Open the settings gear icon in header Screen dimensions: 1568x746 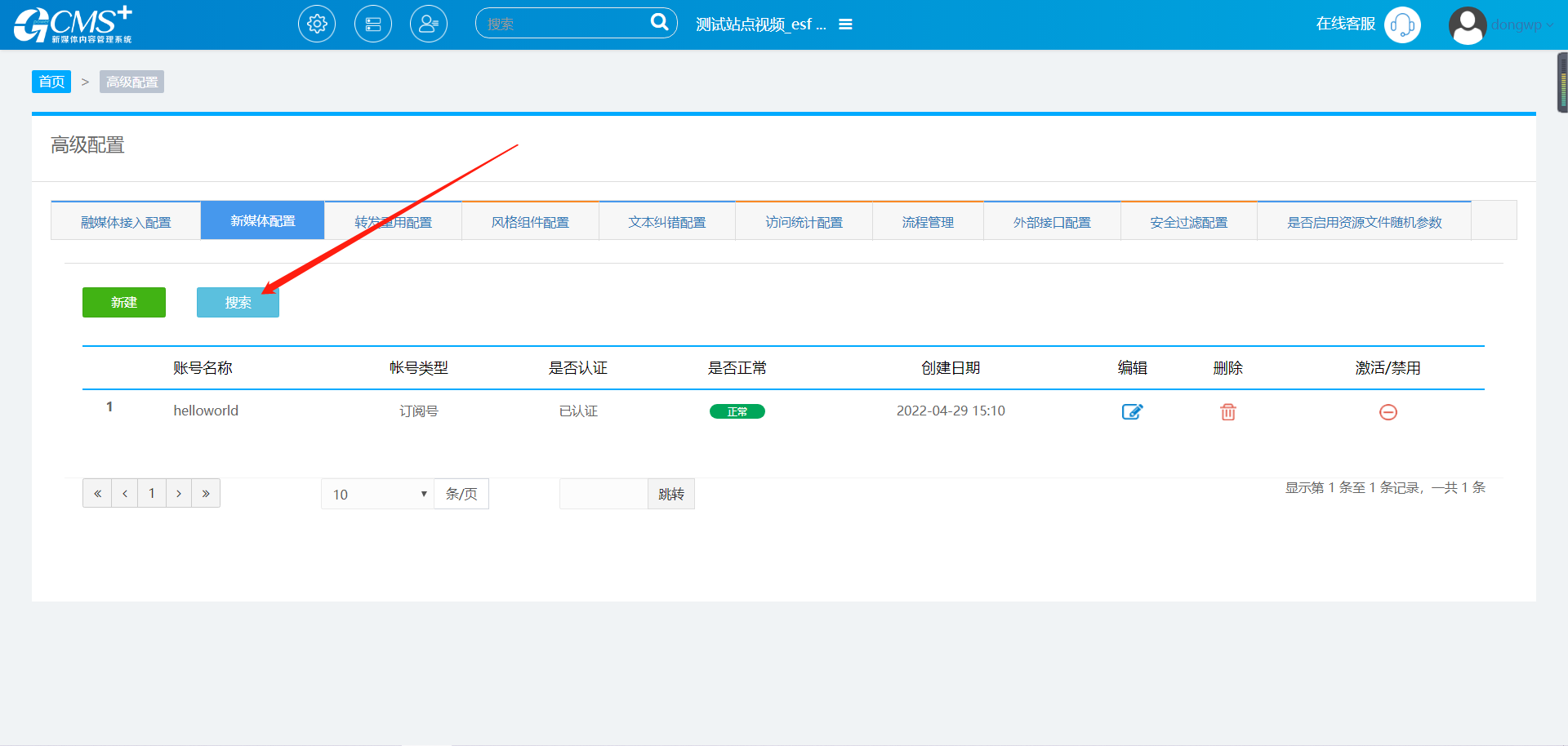[317, 24]
